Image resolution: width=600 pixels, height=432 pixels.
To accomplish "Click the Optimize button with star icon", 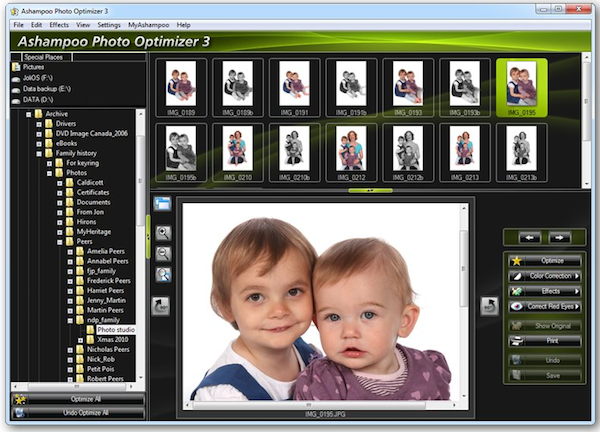I will 545,260.
